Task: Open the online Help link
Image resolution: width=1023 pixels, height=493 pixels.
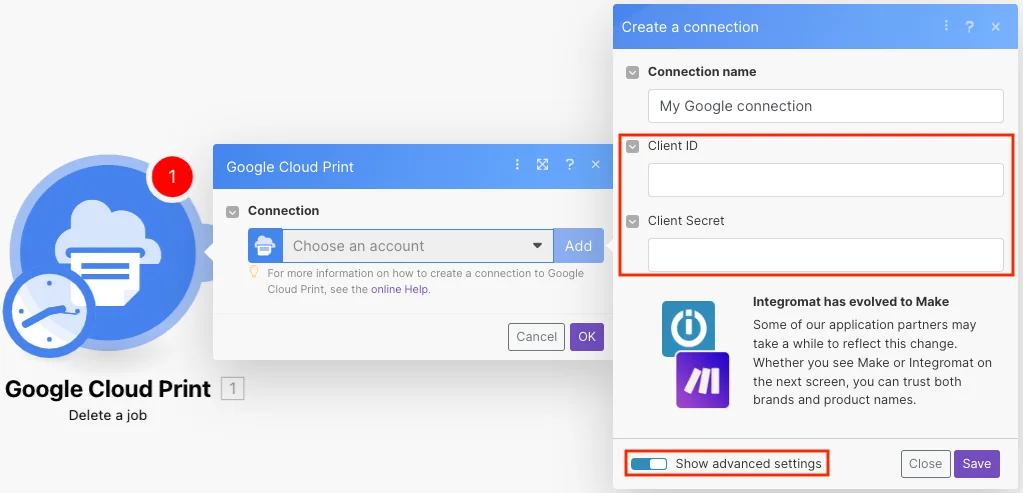Action: 399,289
